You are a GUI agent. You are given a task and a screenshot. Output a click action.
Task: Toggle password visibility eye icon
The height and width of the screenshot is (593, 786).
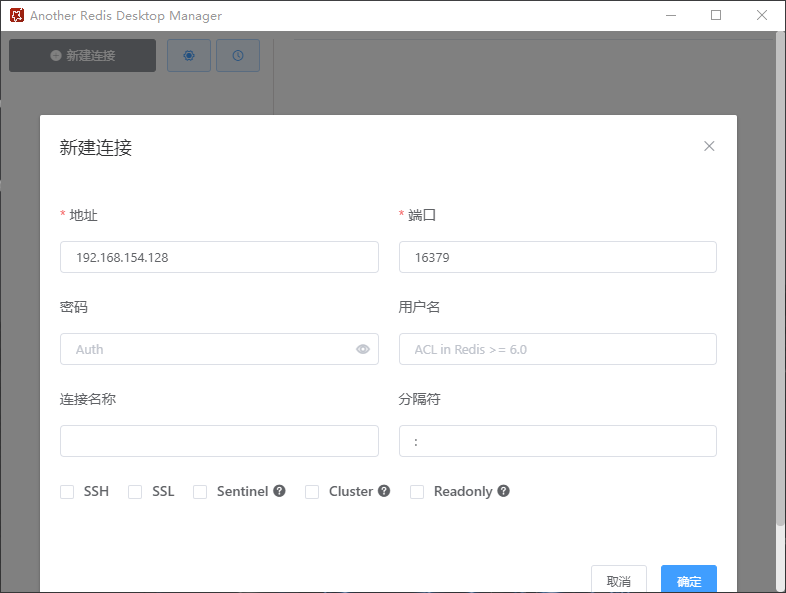pyautogui.click(x=363, y=349)
